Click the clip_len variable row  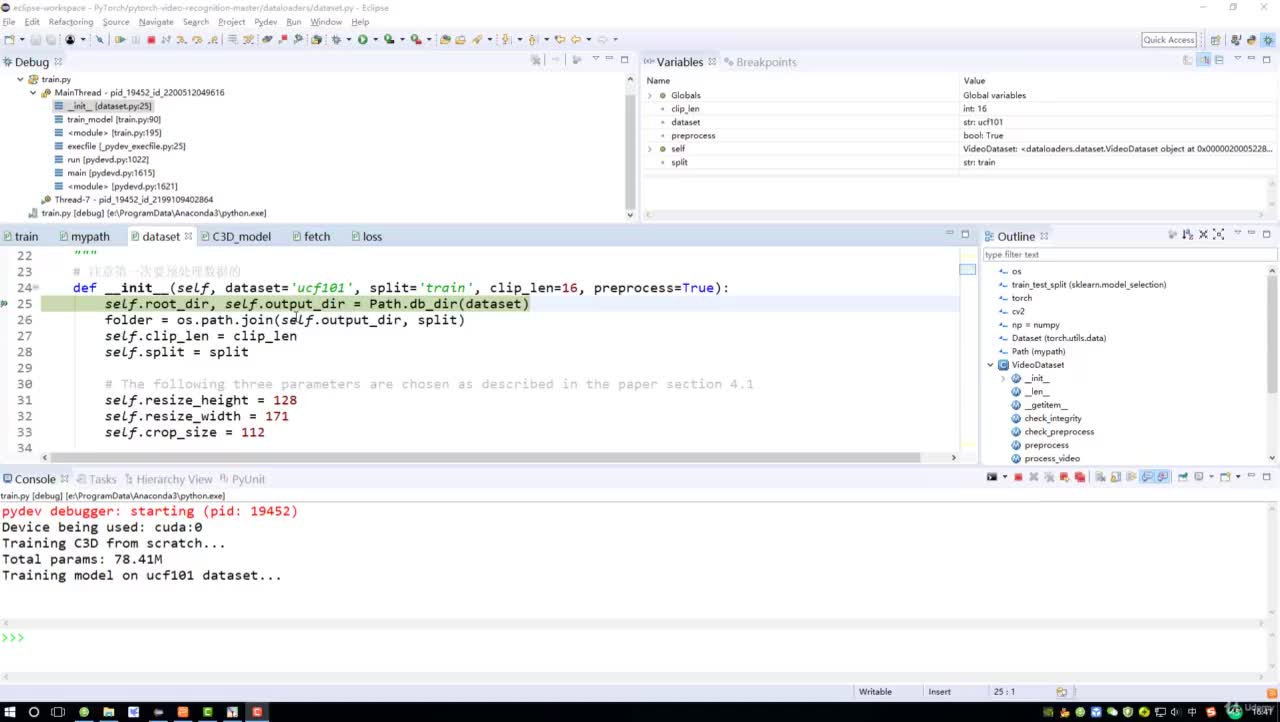(958, 108)
